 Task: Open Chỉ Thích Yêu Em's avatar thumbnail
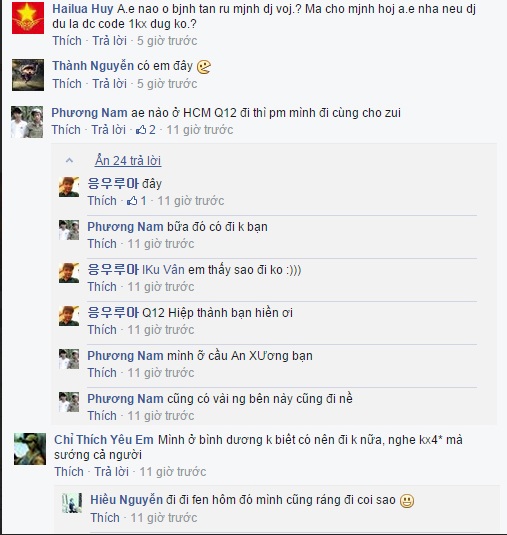[30, 449]
